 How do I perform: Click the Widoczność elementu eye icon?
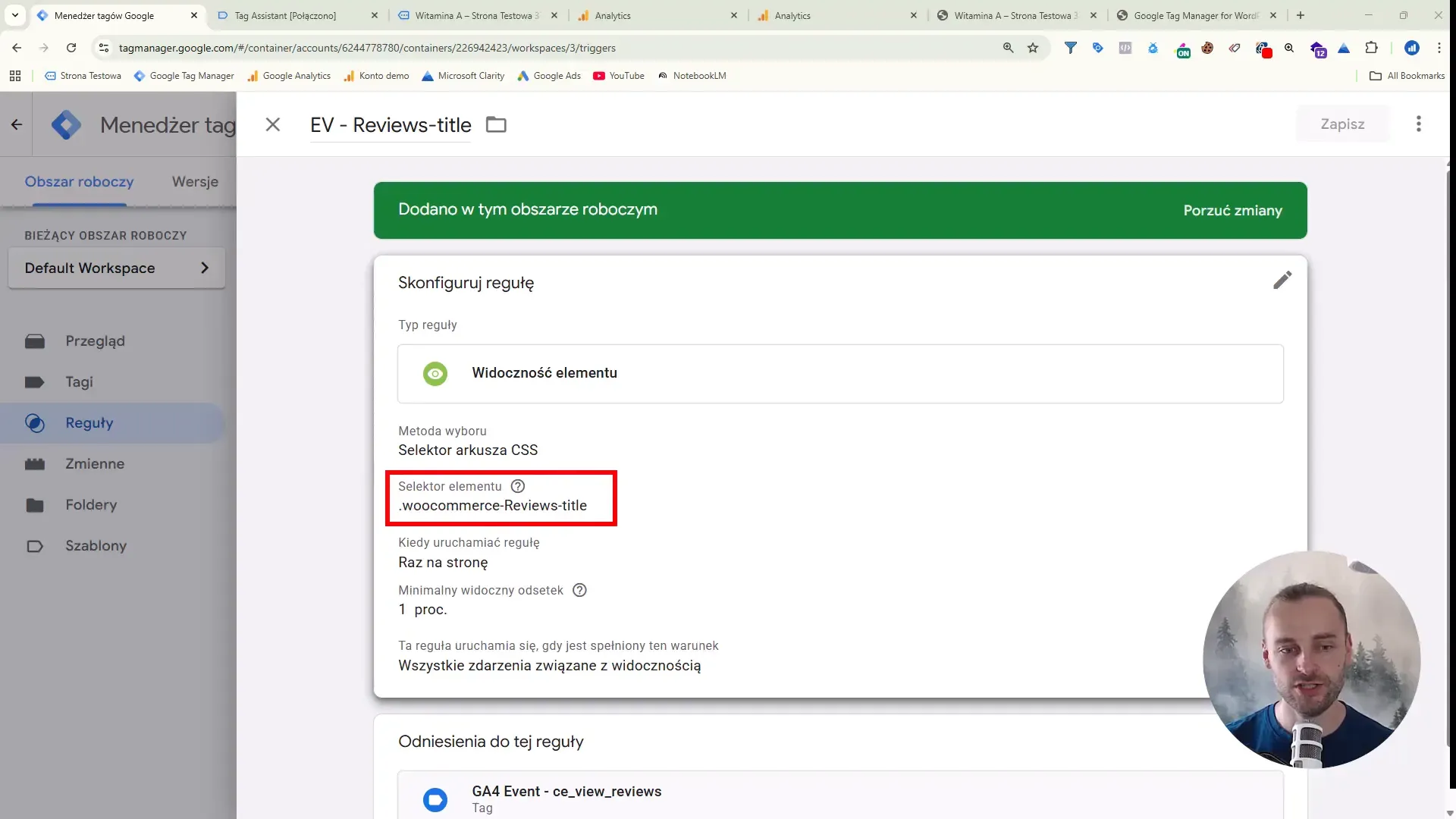pyautogui.click(x=435, y=373)
